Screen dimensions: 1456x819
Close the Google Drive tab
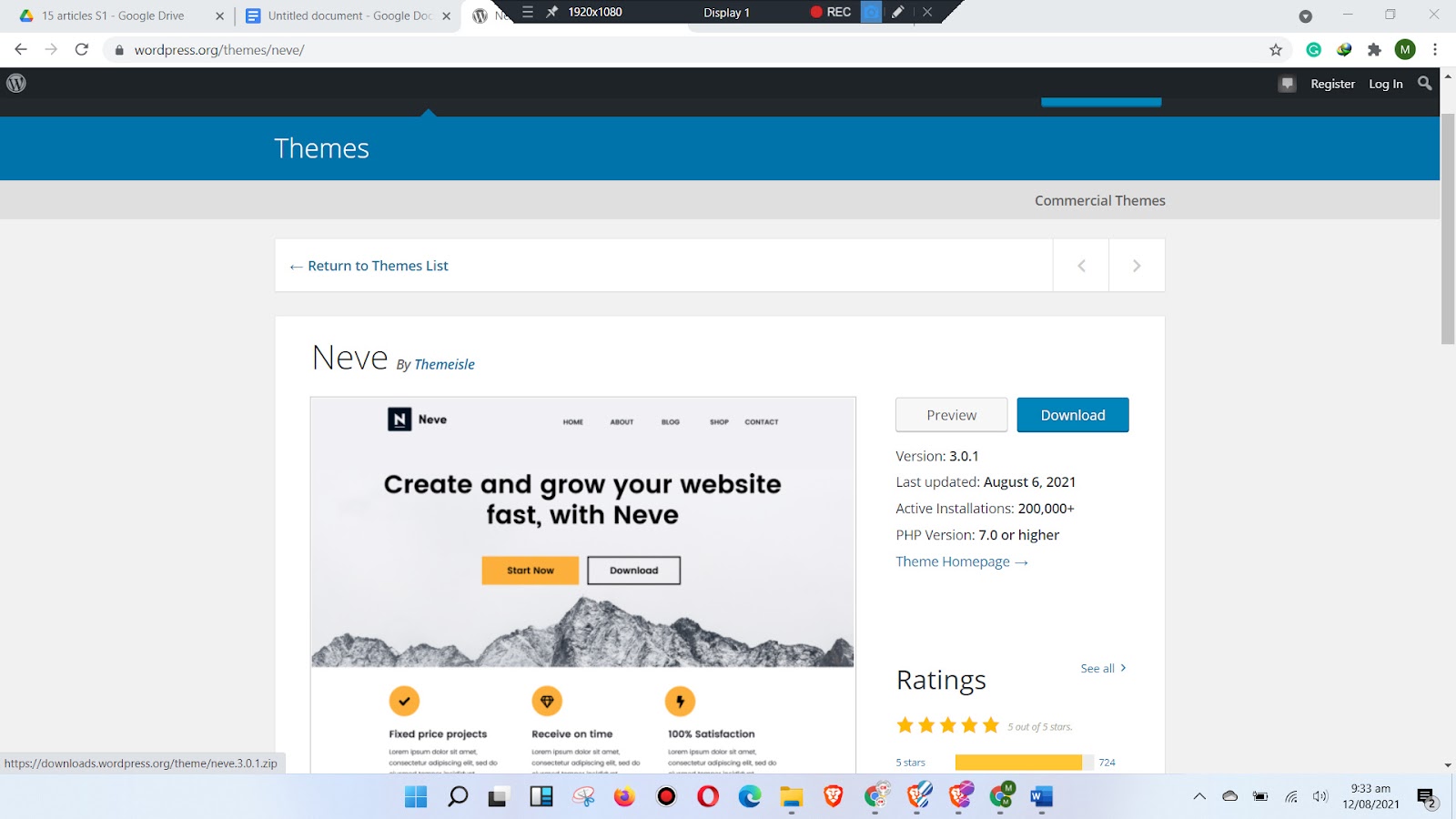coord(219,15)
